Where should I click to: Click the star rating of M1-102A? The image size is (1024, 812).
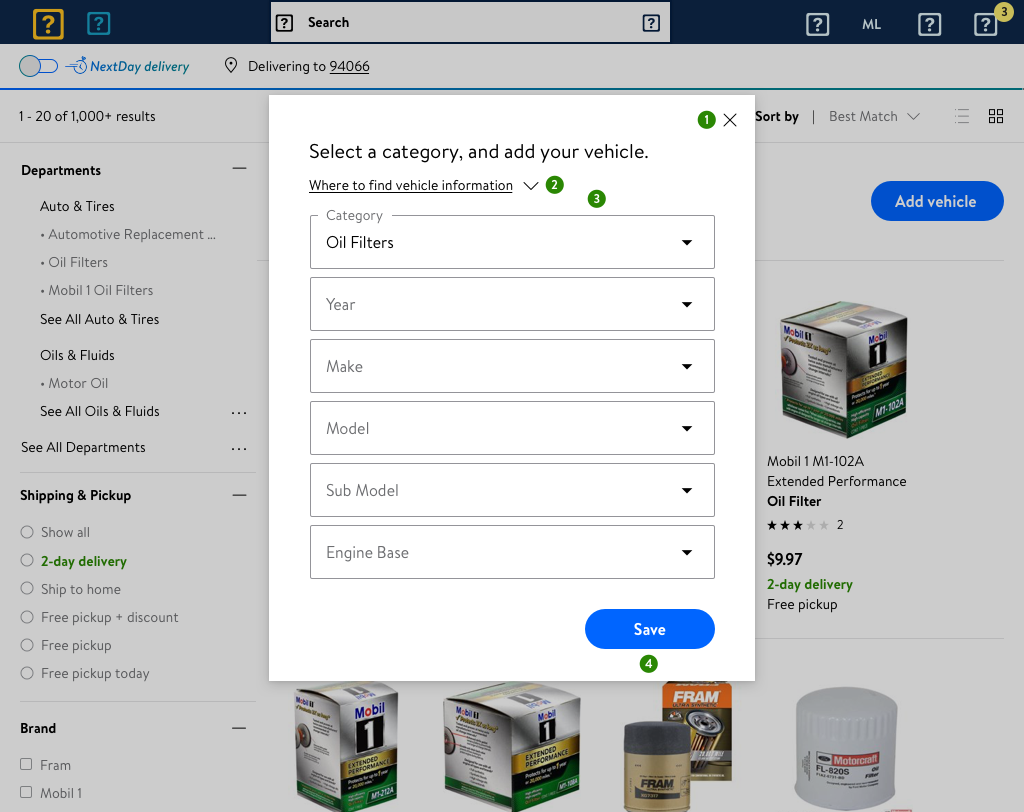[x=798, y=525]
